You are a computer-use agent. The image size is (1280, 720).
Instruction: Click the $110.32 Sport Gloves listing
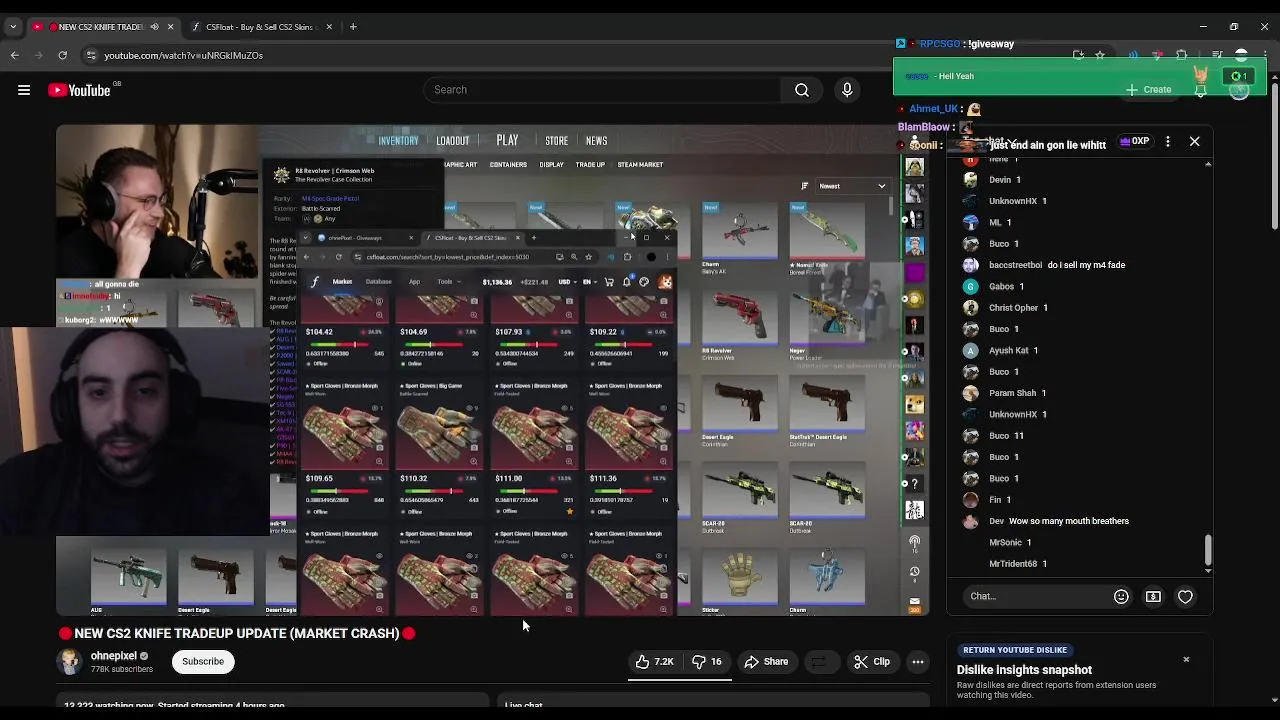tap(439, 447)
